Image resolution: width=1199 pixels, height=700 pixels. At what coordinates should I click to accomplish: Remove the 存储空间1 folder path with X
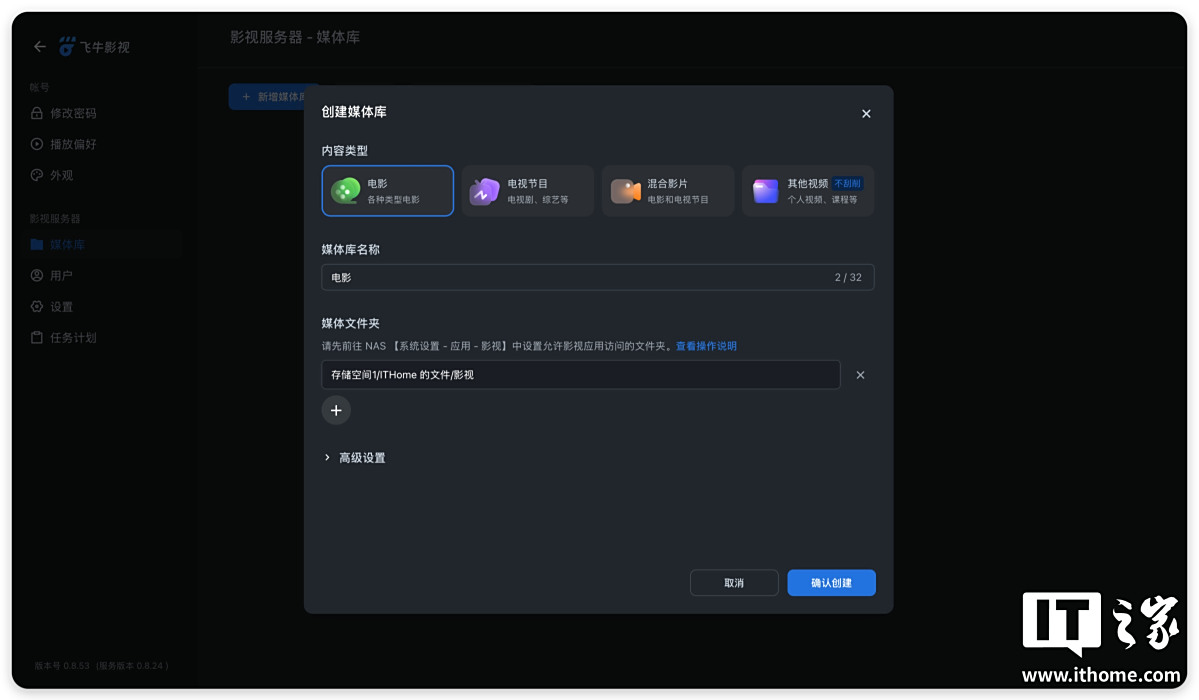pos(860,375)
